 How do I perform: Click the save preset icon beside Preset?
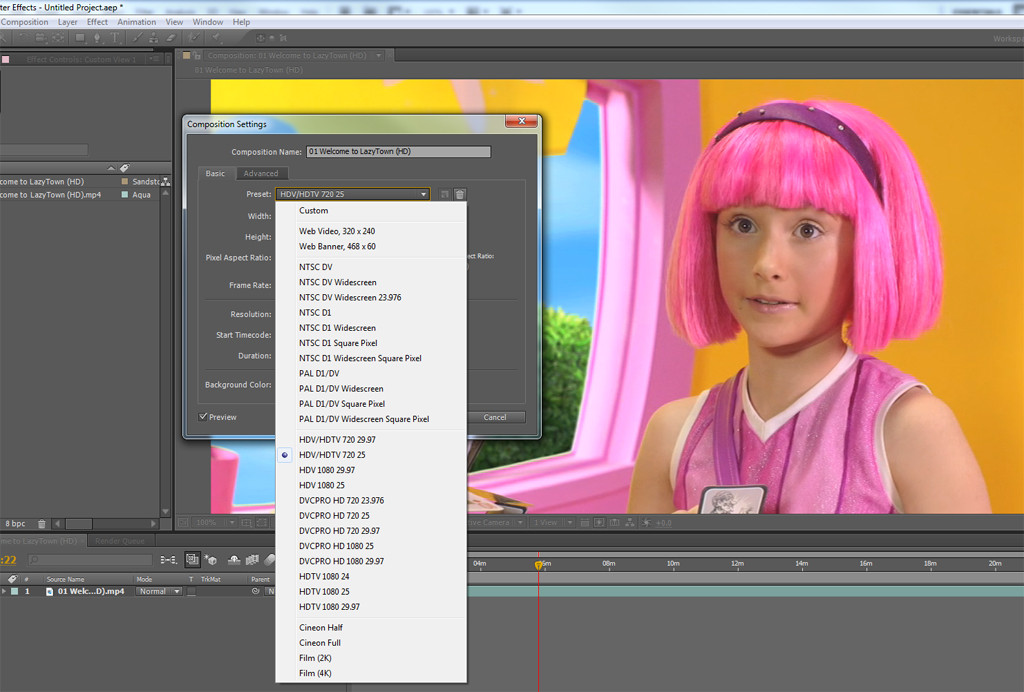(445, 194)
